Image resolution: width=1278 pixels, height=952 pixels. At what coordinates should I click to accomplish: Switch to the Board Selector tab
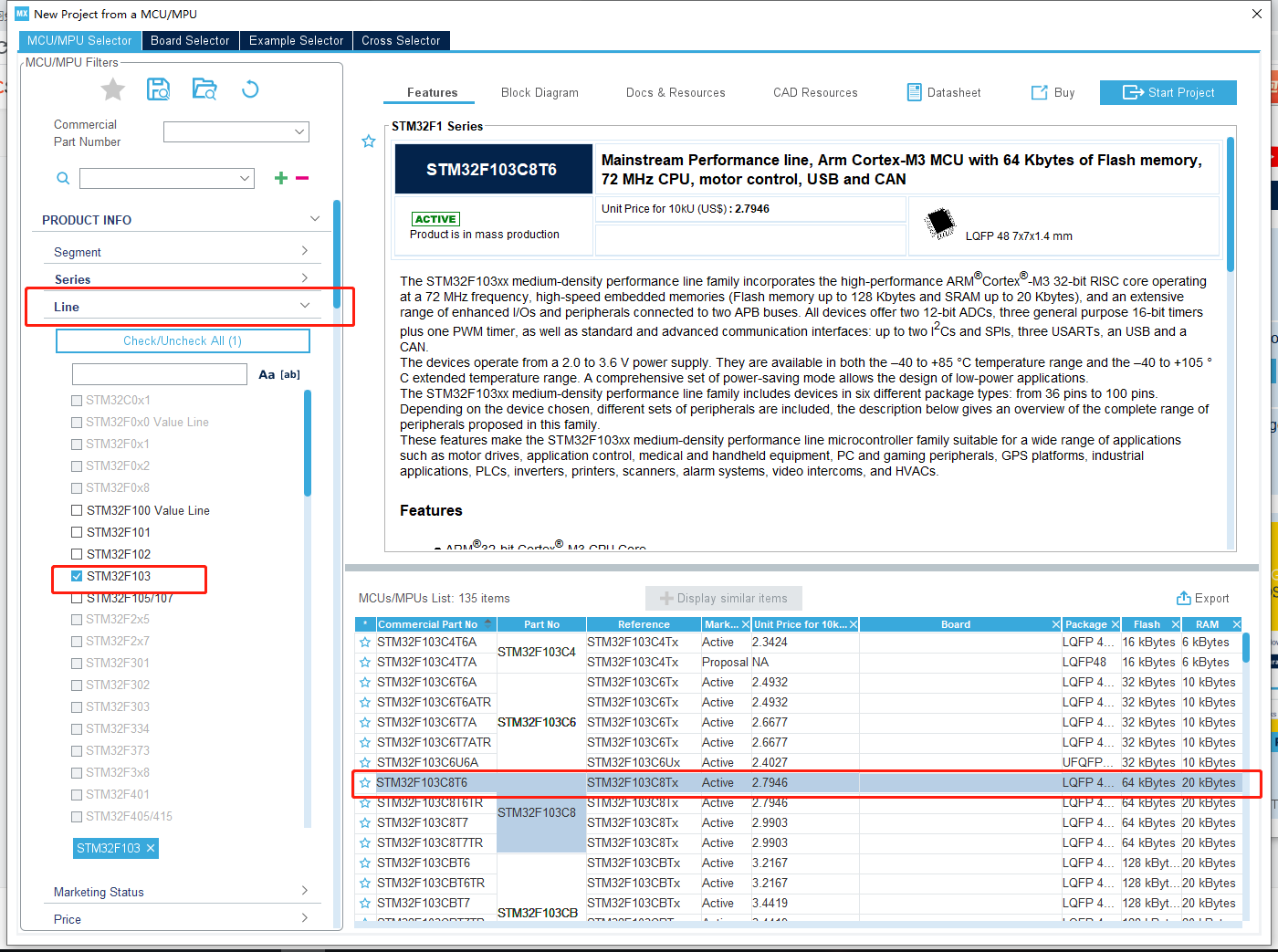coord(190,40)
